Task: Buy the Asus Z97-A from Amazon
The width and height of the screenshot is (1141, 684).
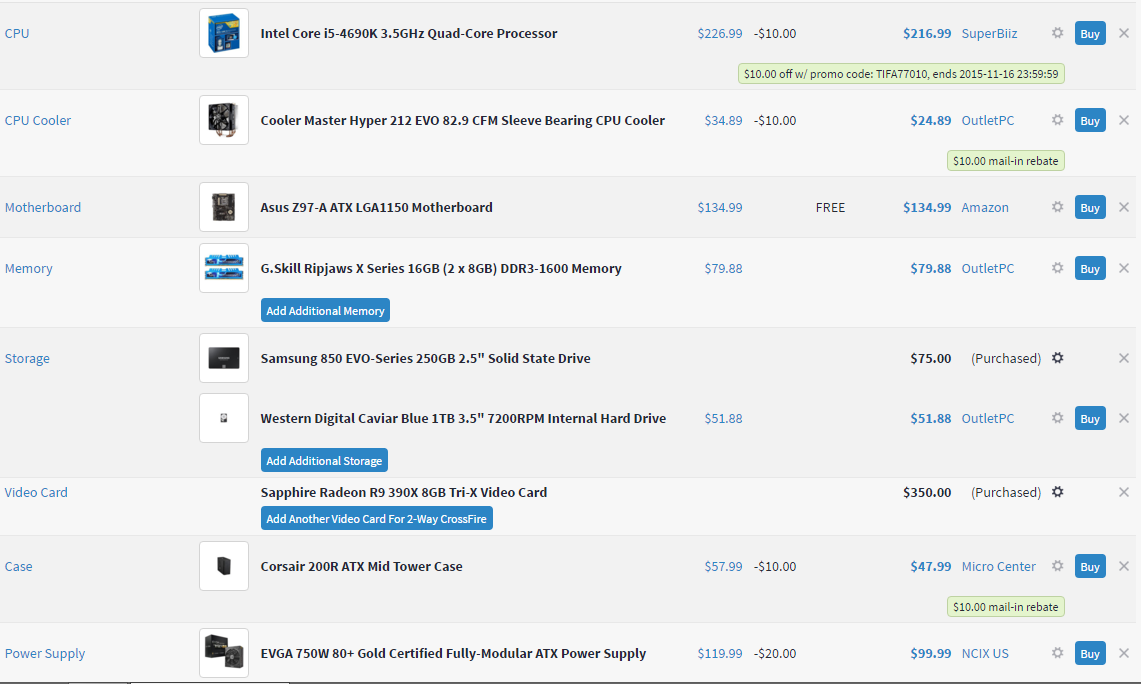Action: point(1090,207)
